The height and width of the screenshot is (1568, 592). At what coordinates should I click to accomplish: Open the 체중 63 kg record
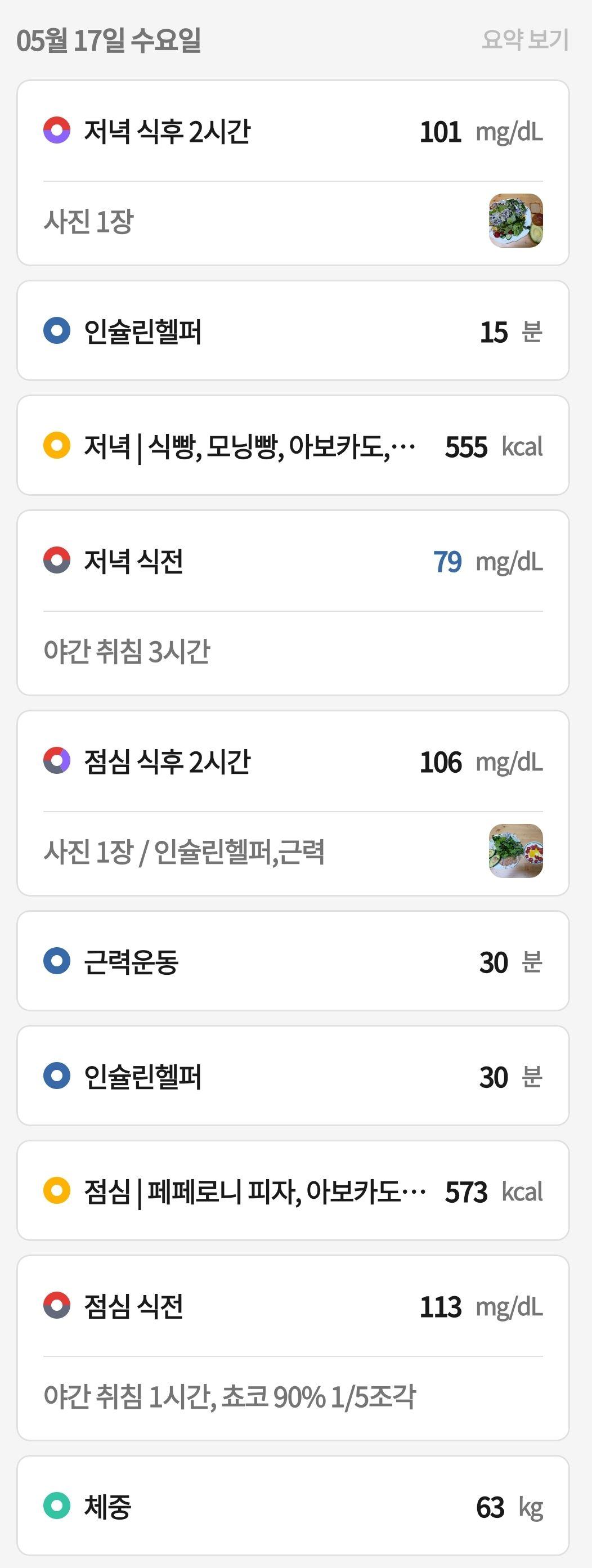pyautogui.click(x=293, y=1506)
